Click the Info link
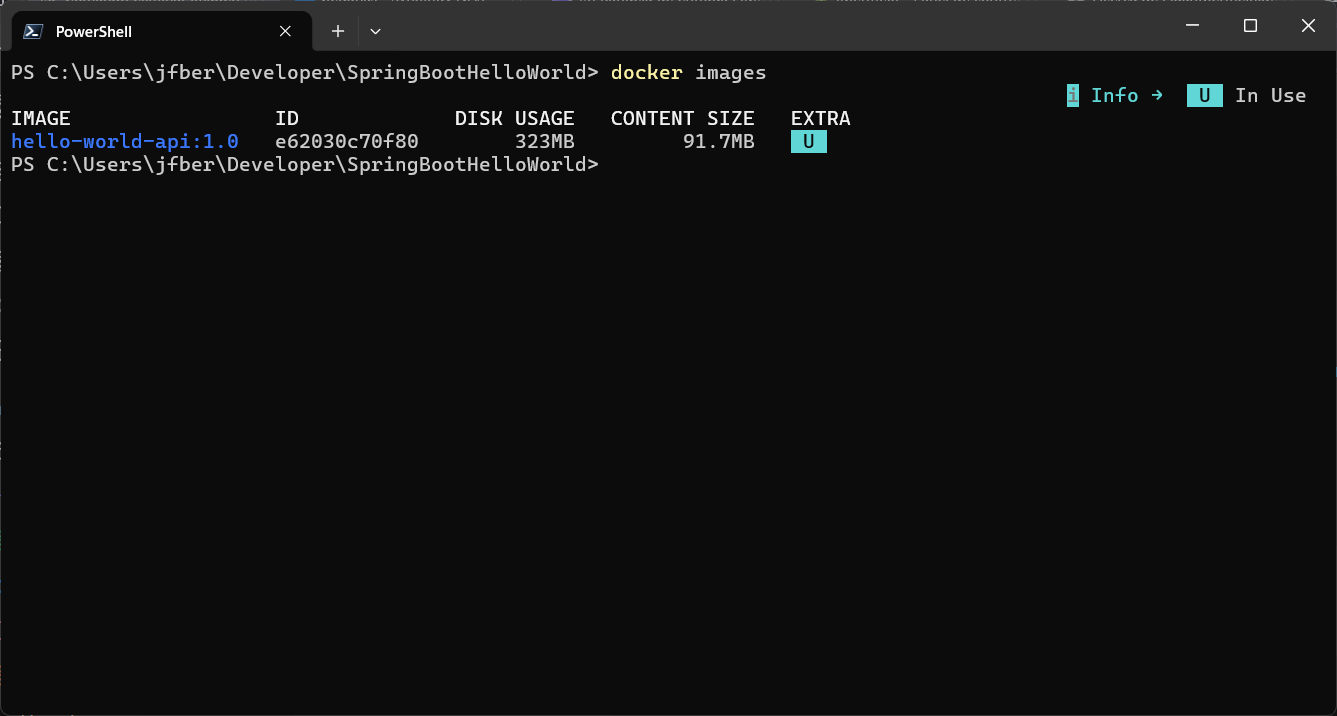Image resolution: width=1337 pixels, height=716 pixels. tap(1117, 95)
